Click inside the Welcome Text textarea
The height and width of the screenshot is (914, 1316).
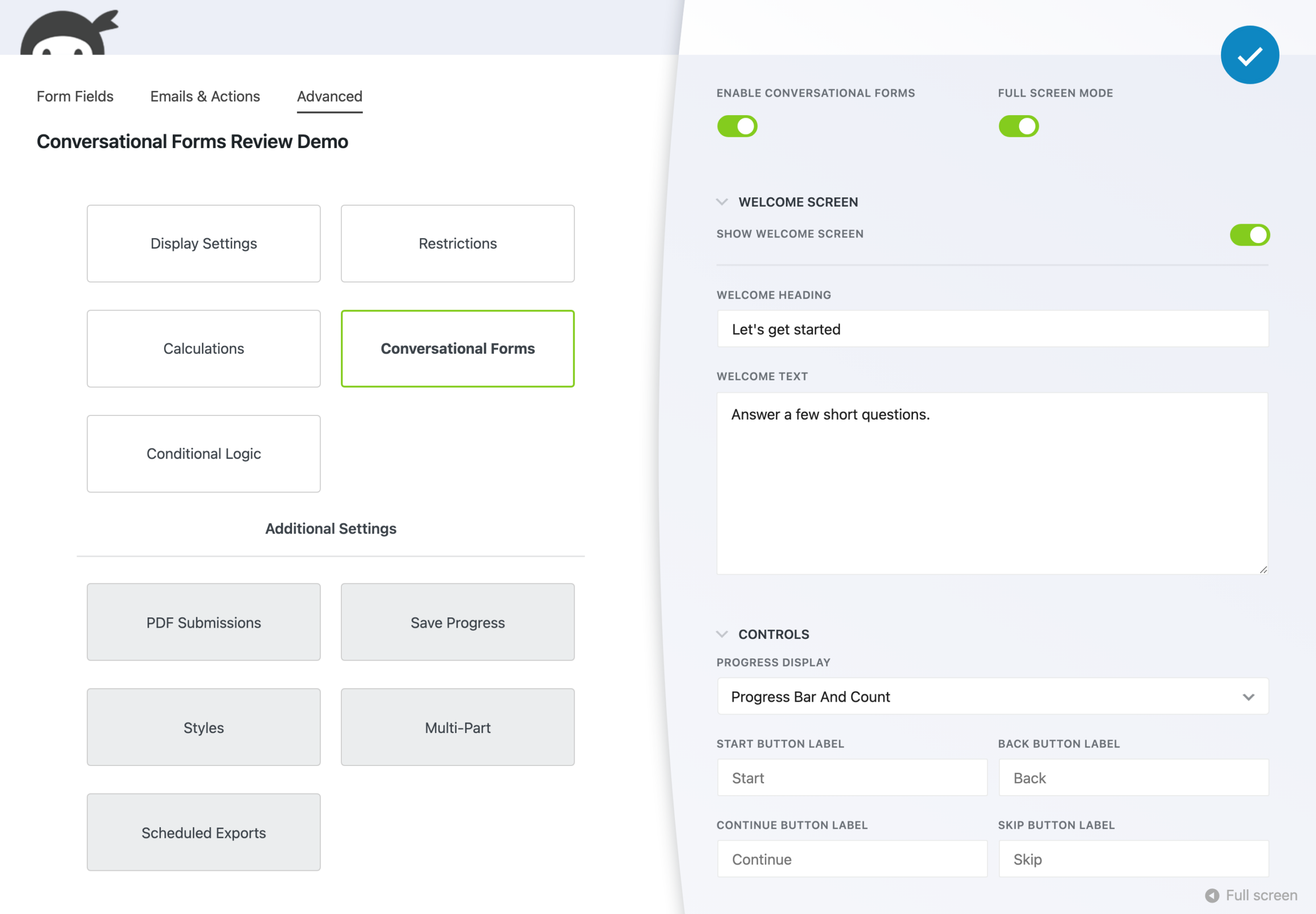[993, 483]
